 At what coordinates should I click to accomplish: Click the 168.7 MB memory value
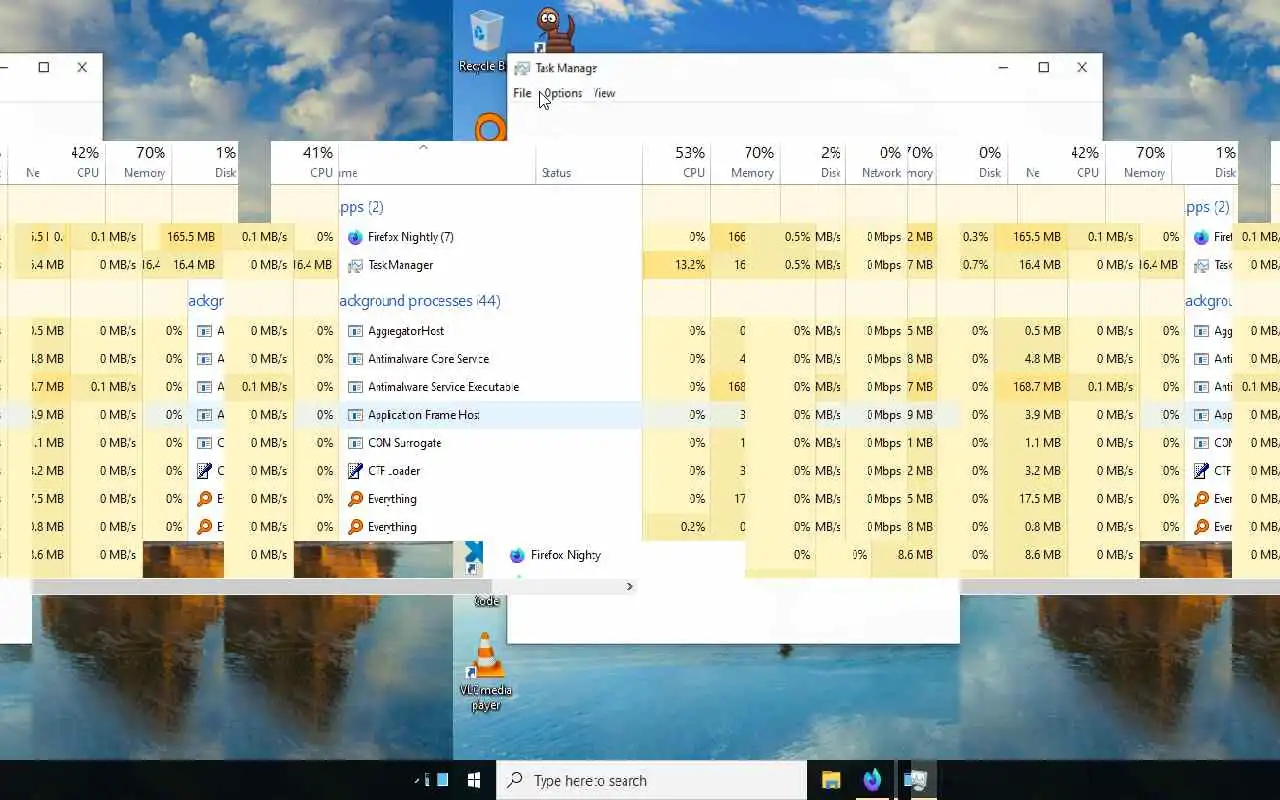1036,387
